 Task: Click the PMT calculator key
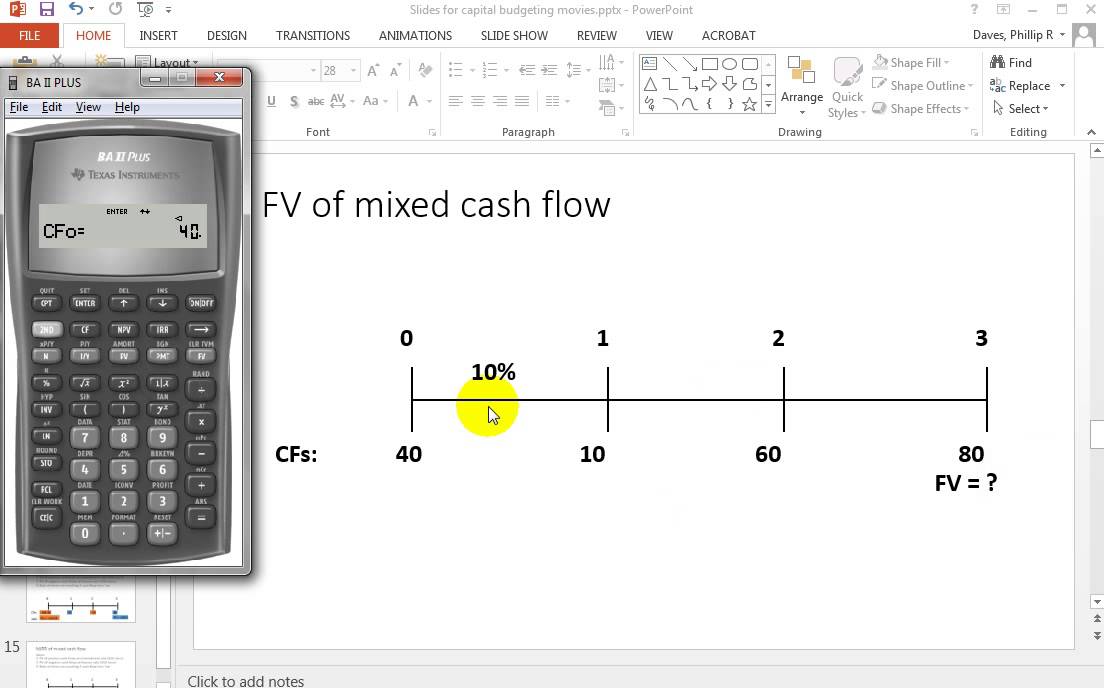pos(162,356)
